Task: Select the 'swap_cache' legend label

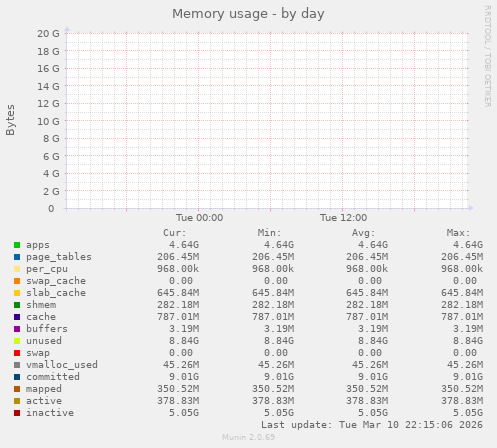Action: (56, 281)
